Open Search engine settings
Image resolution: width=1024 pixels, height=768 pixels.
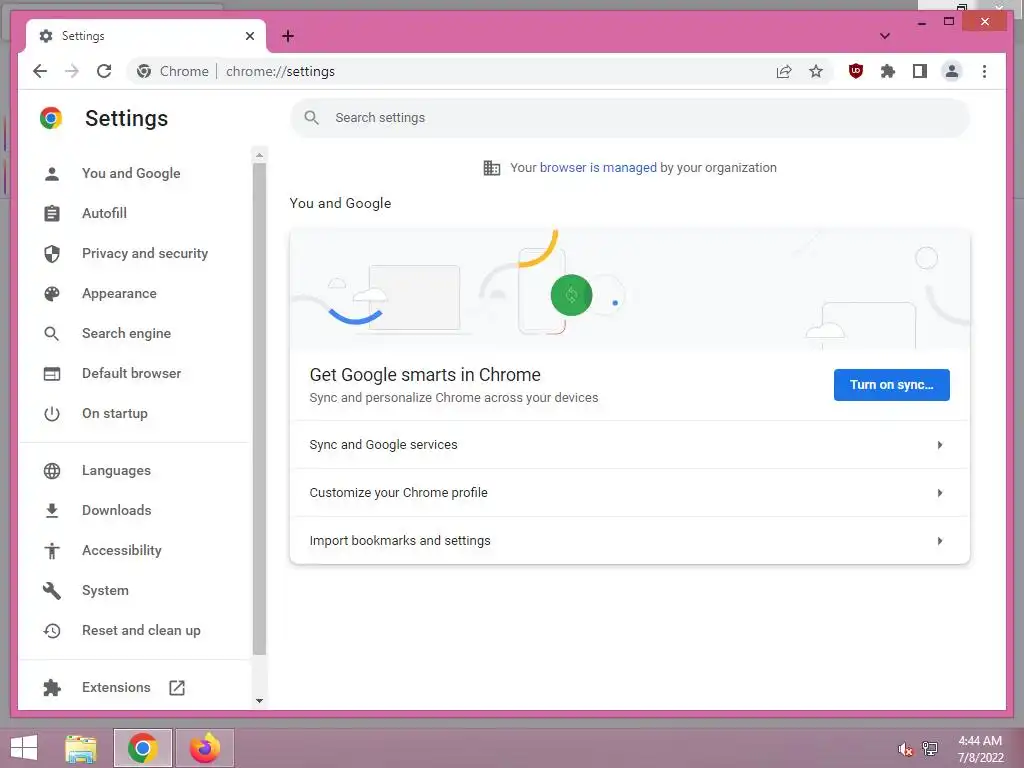coord(126,333)
